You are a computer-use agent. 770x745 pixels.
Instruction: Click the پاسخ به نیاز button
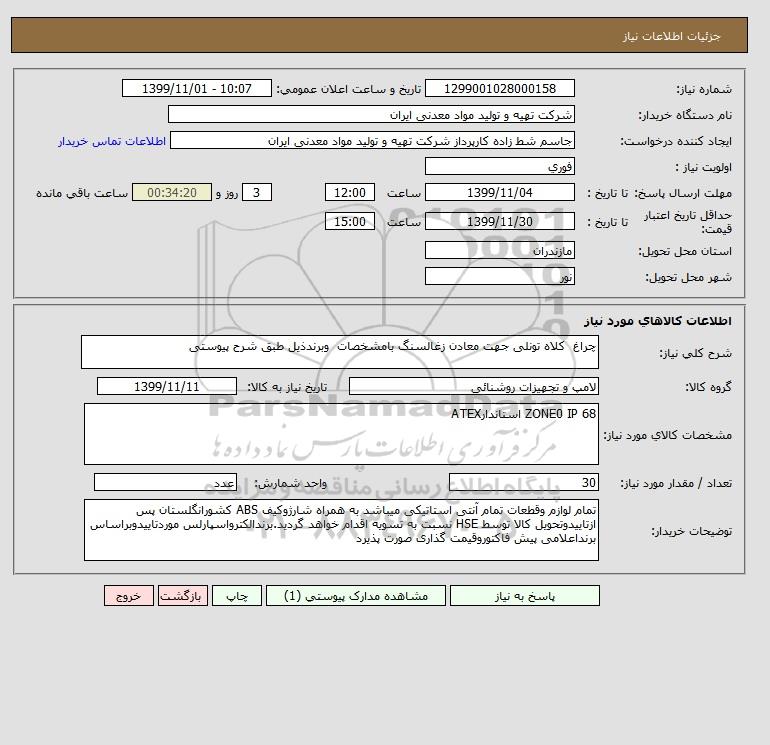click(524, 596)
